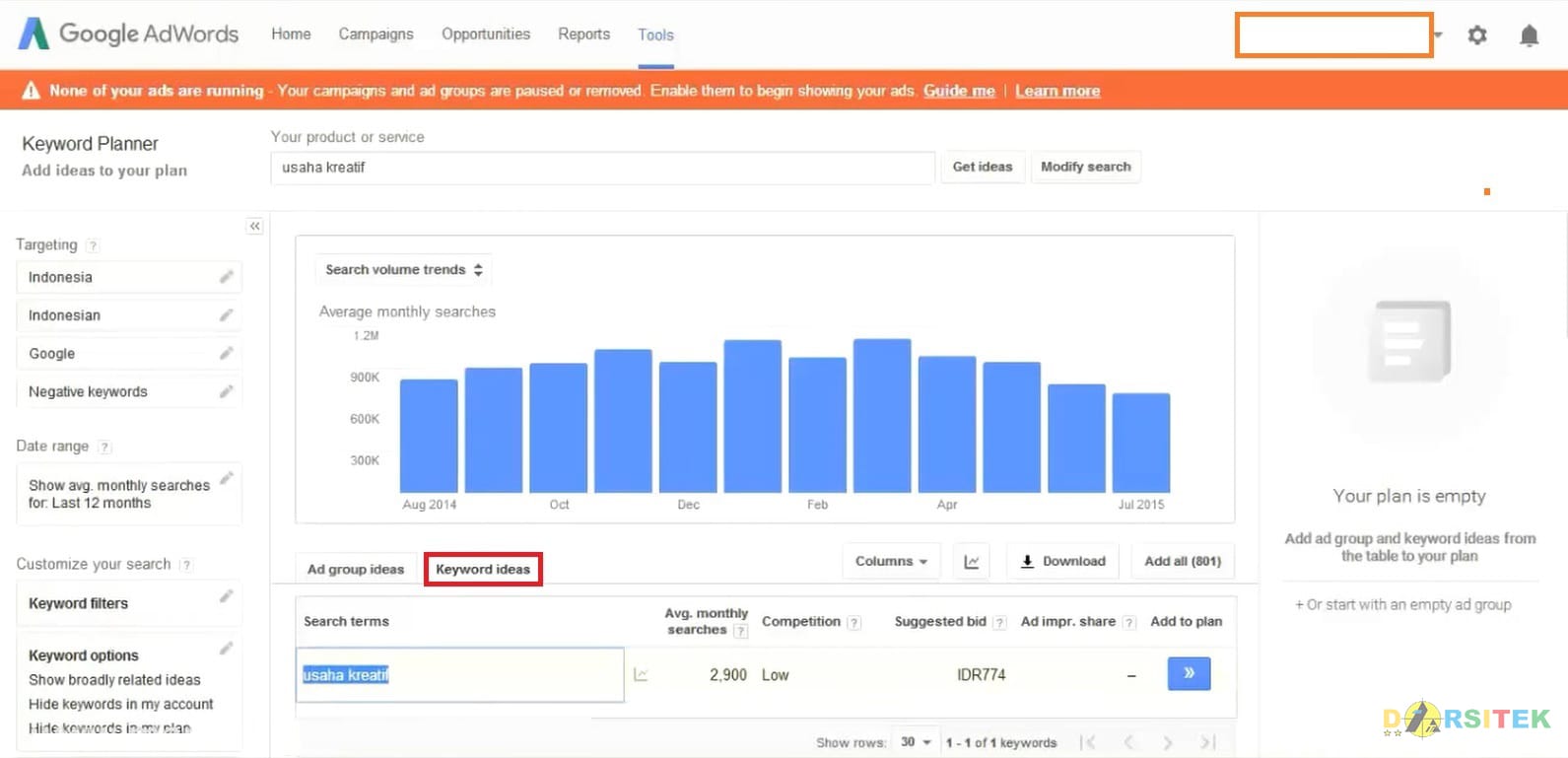Image resolution: width=1568 pixels, height=758 pixels.
Task: Edit the Indonesian language pencil icon
Action: click(226, 315)
